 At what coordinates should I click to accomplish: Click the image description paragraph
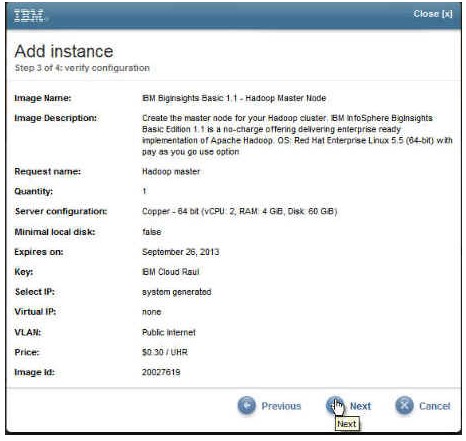[297, 135]
